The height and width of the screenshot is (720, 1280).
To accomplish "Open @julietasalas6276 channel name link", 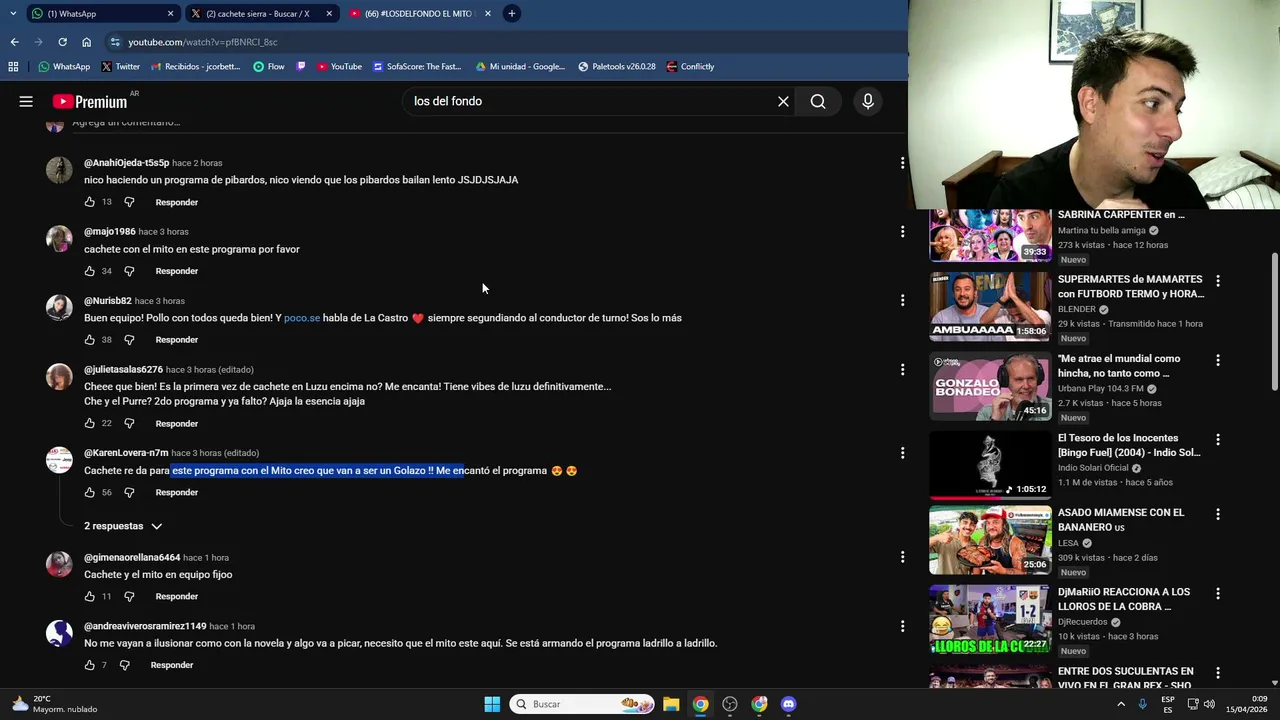I will [x=123, y=370].
